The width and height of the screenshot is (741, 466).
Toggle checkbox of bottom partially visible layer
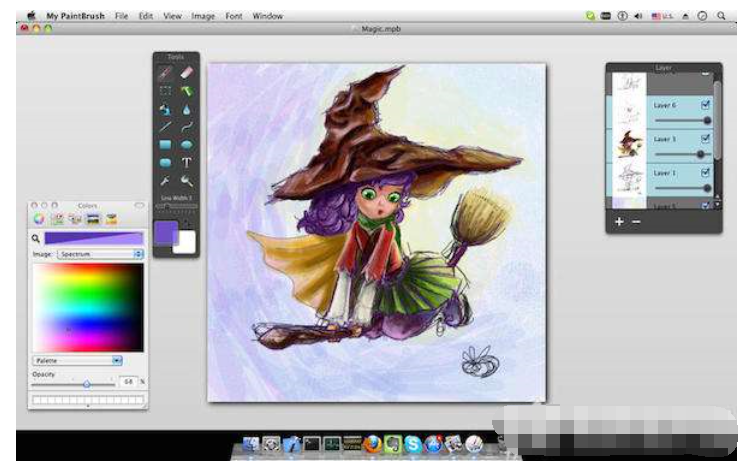(x=705, y=206)
